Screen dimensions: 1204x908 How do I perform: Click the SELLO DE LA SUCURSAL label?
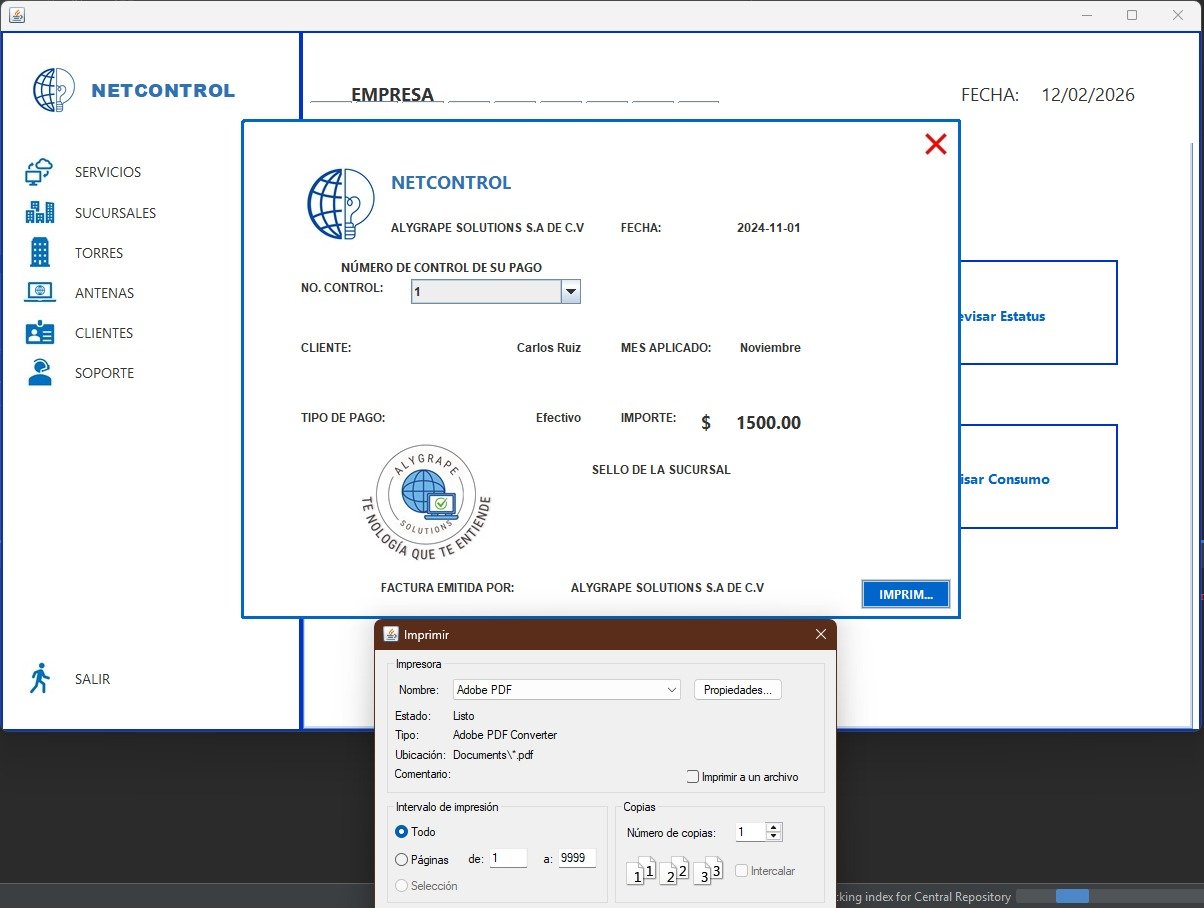point(661,470)
